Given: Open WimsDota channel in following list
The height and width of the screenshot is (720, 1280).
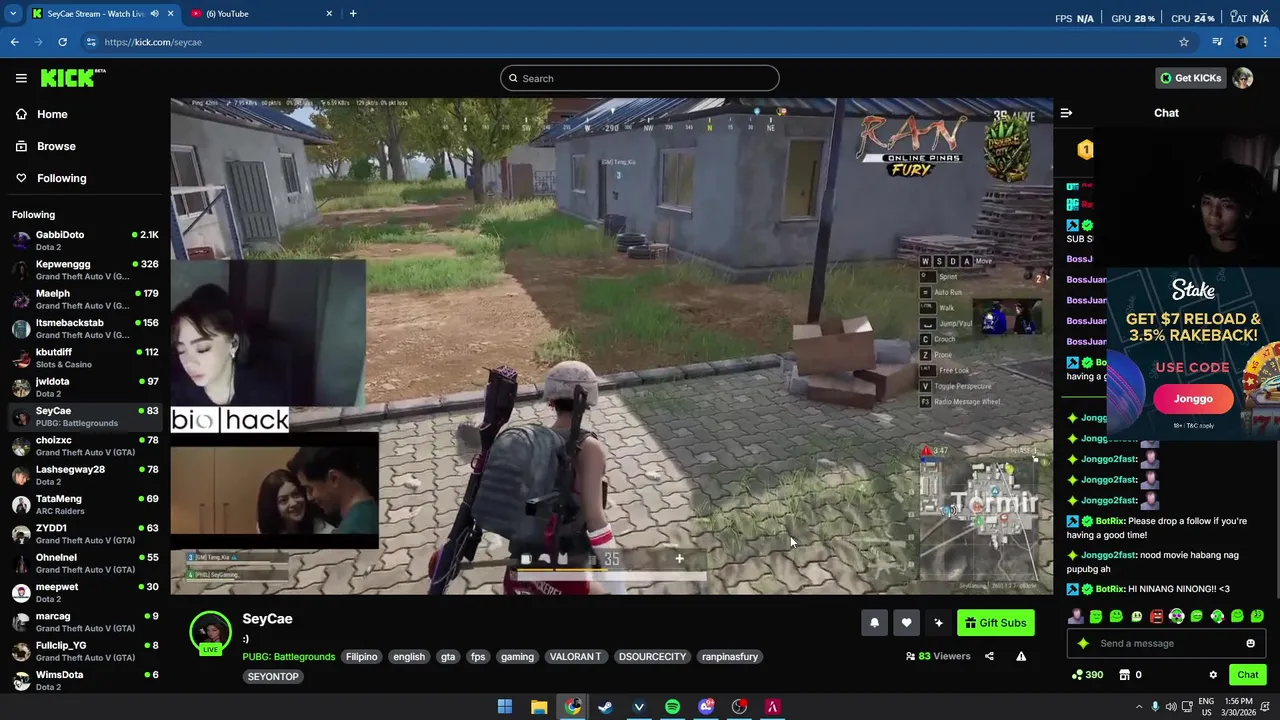Looking at the screenshot, I should pyautogui.click(x=85, y=681).
